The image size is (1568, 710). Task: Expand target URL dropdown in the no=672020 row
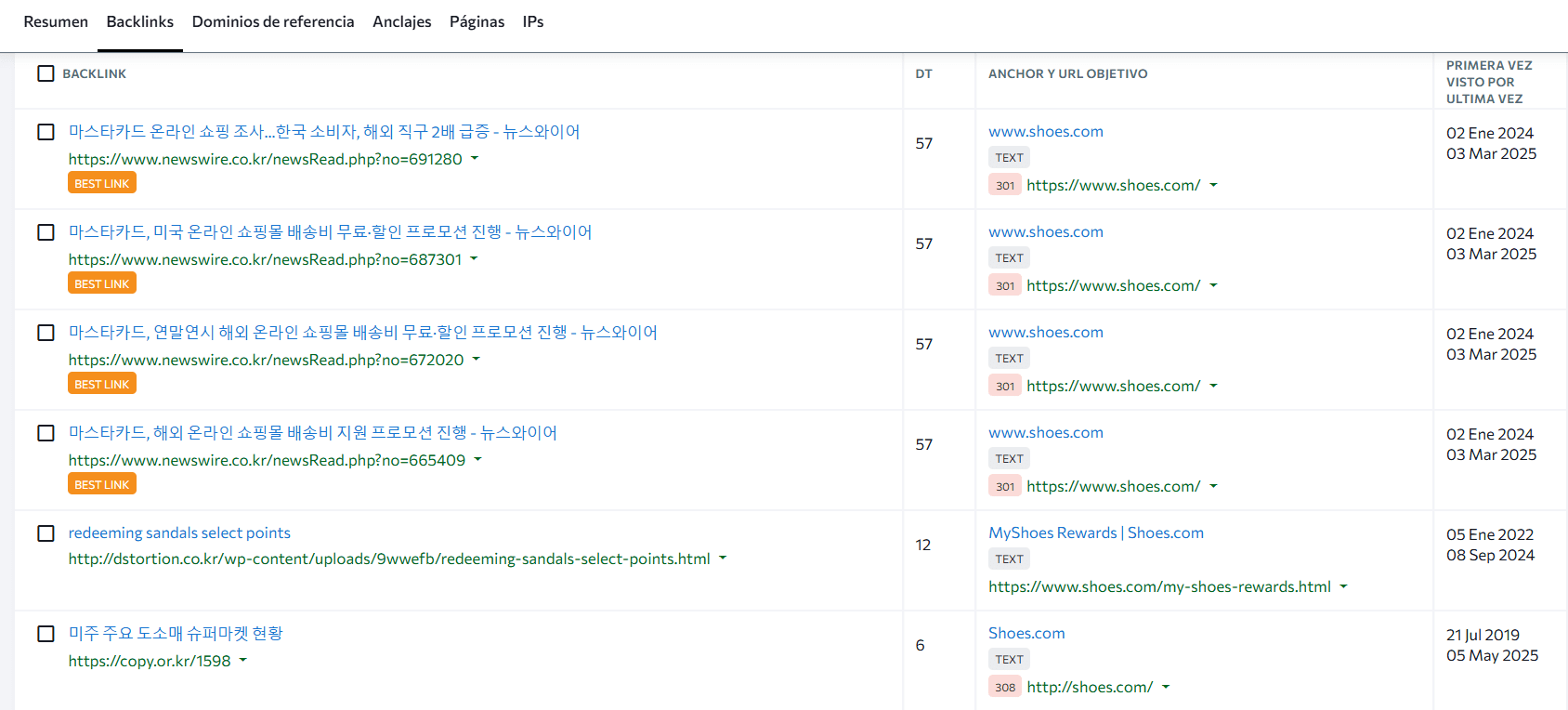[x=1213, y=387]
